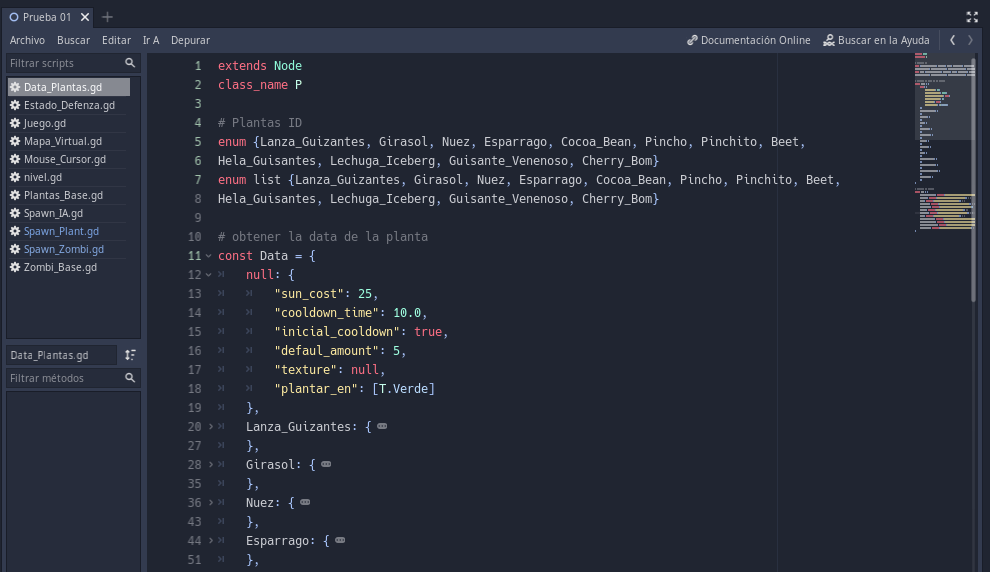Click gear icon beside Juego.gd
This screenshot has width=990, height=572.
pyautogui.click(x=15, y=123)
